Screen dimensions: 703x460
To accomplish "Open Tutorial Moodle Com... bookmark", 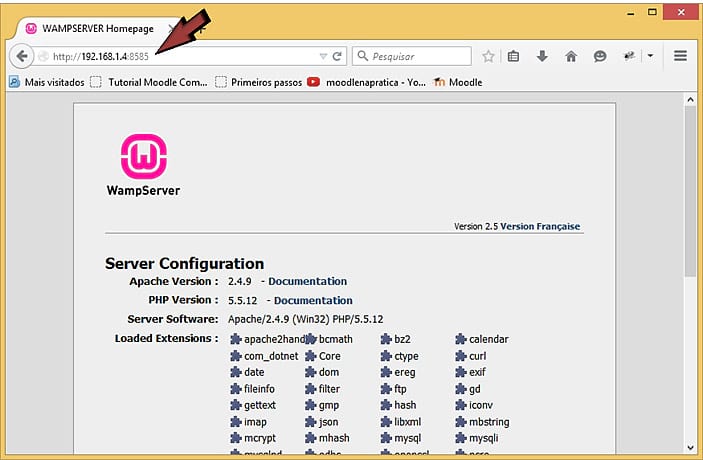I will [149, 82].
